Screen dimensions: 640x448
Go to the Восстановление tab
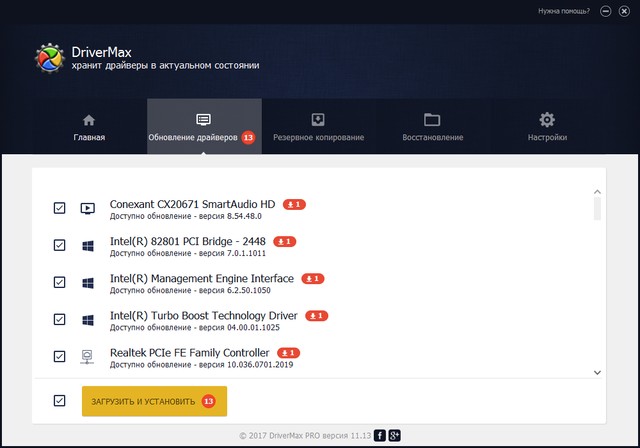tap(433, 127)
